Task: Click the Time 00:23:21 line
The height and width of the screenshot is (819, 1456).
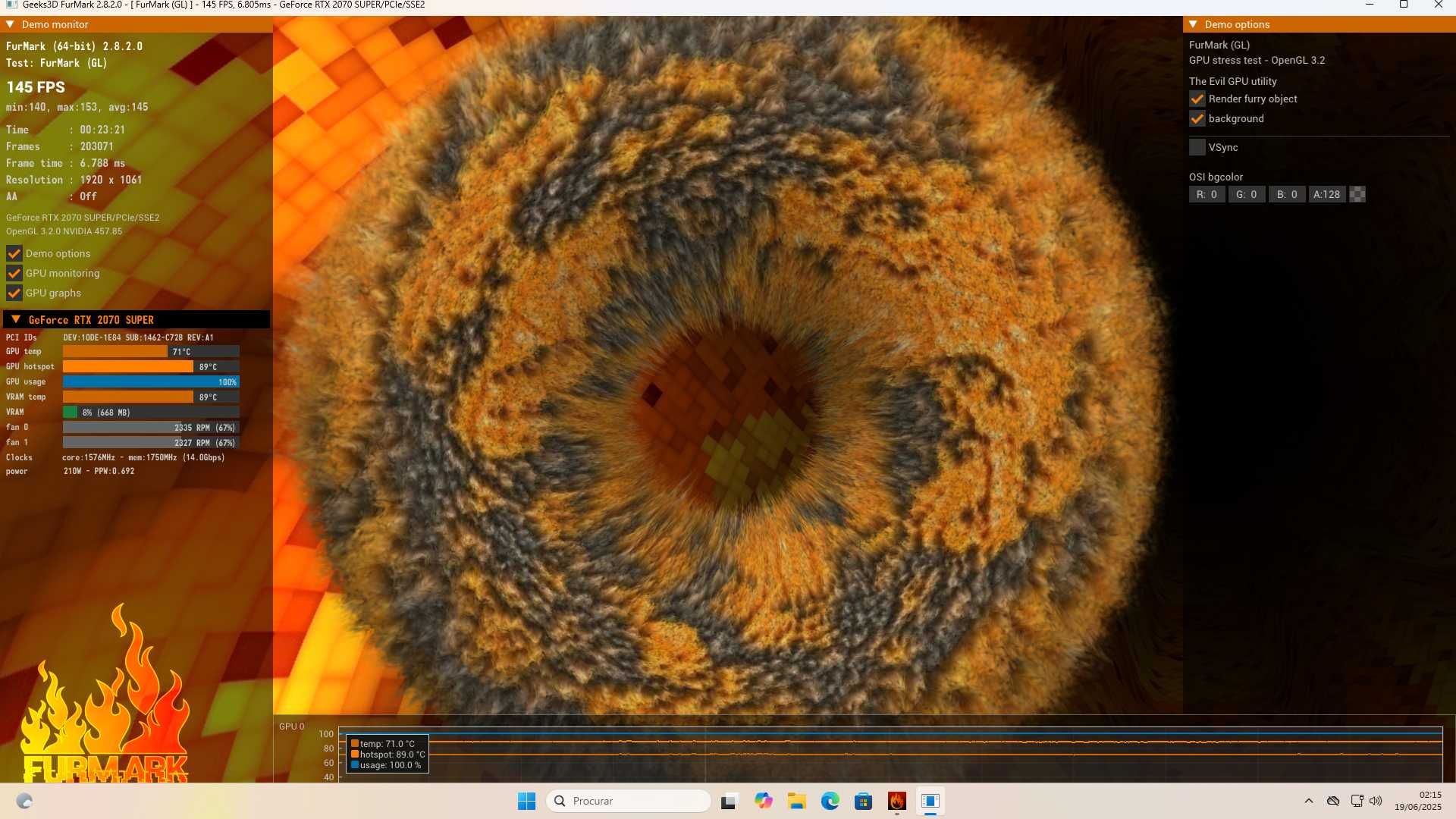Action: [65, 130]
